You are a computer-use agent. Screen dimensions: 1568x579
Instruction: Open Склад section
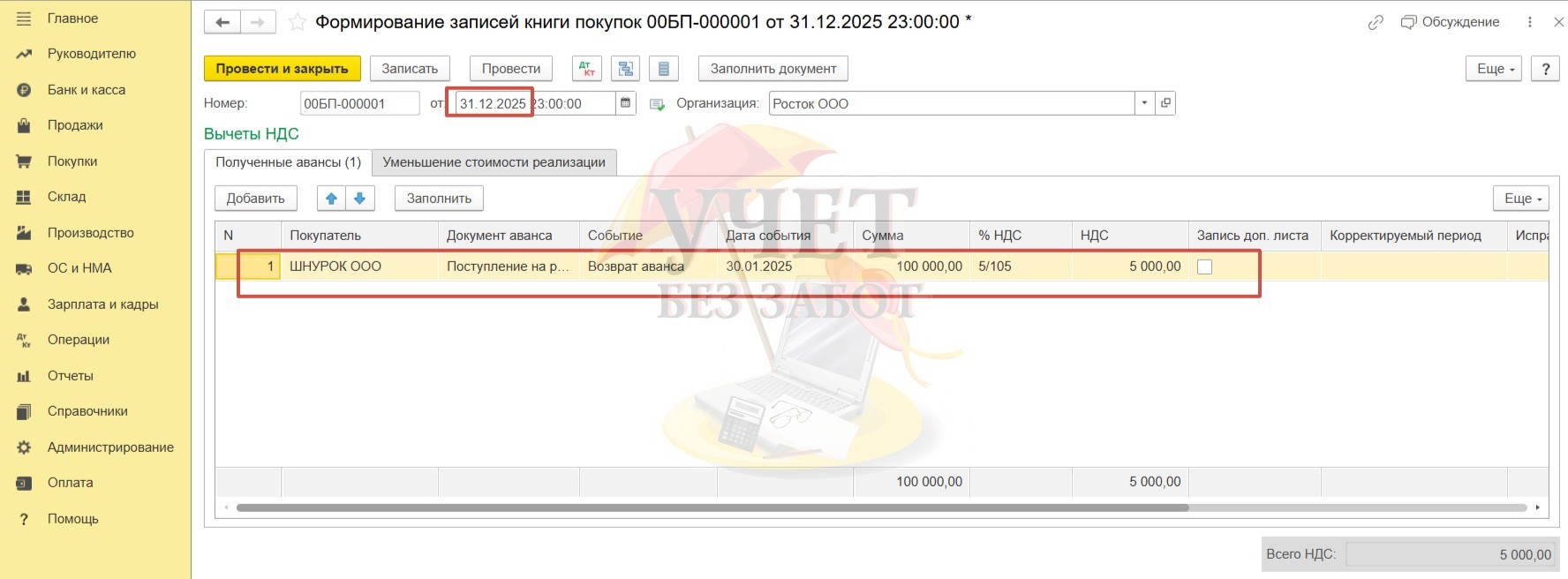click(67, 197)
